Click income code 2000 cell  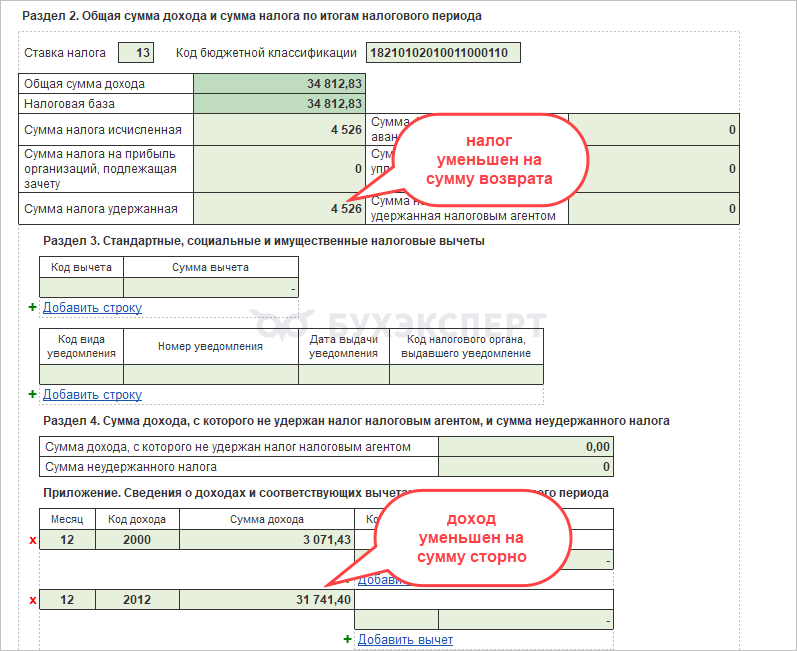[137, 540]
